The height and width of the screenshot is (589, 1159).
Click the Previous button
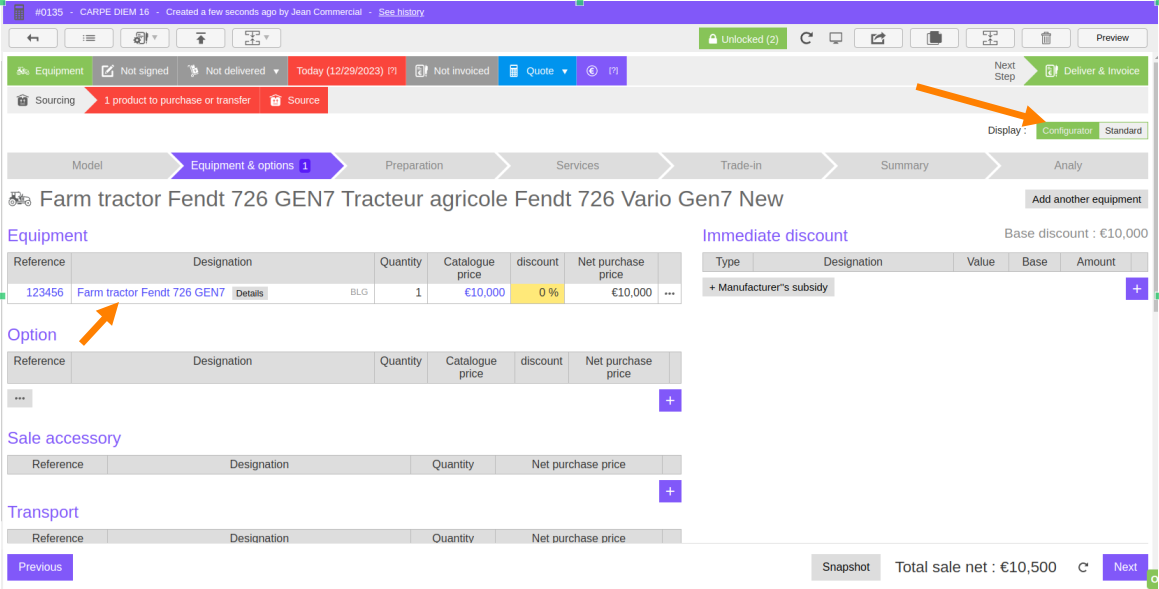click(x=40, y=567)
